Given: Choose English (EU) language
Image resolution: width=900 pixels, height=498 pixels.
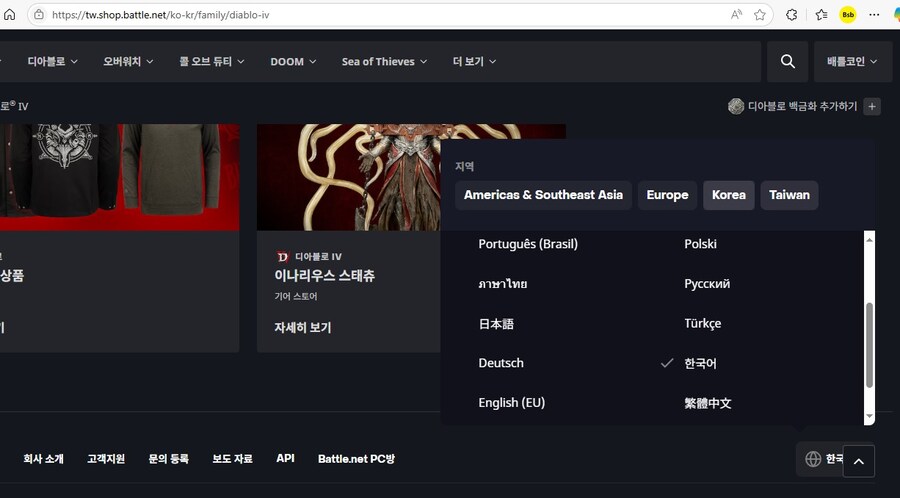Looking at the screenshot, I should click(511, 403).
